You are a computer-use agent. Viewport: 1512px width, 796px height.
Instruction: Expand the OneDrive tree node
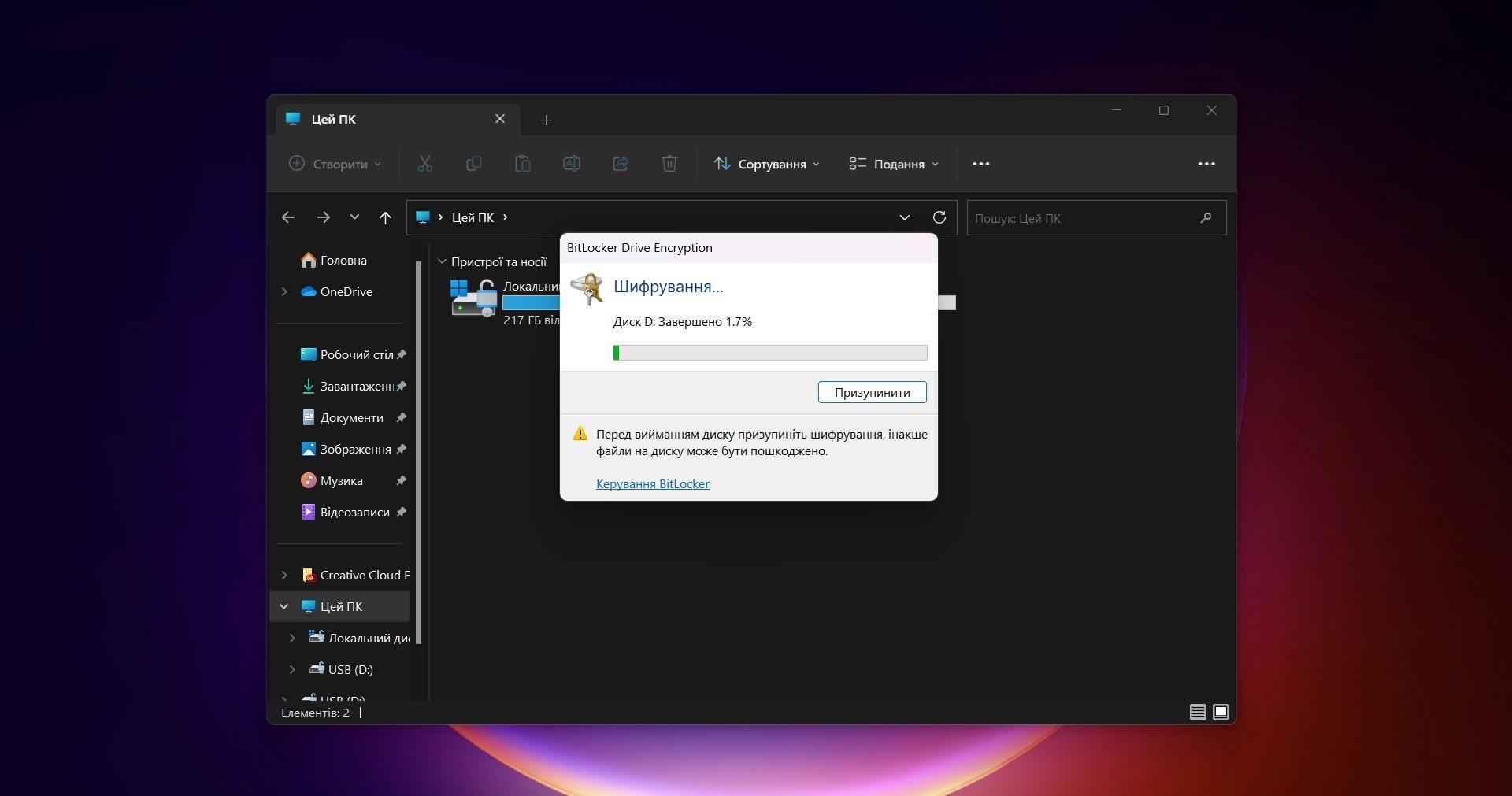(x=284, y=291)
